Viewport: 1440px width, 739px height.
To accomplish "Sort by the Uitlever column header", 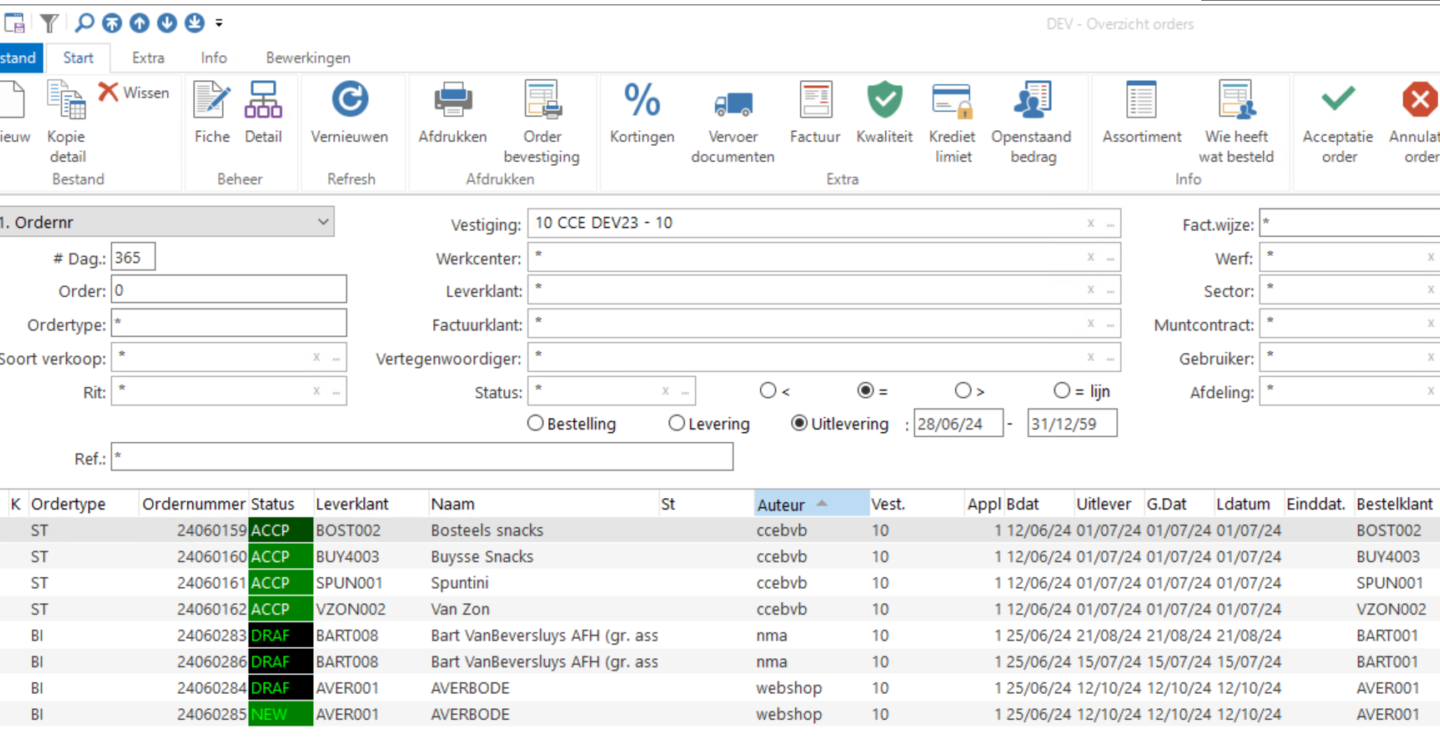I will click(x=1107, y=504).
